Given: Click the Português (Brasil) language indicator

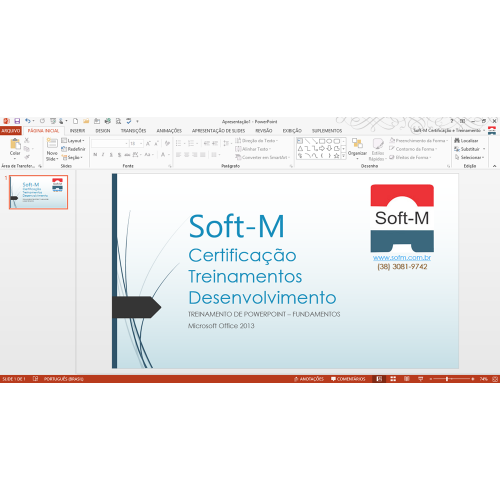Looking at the screenshot, I should point(64,379).
